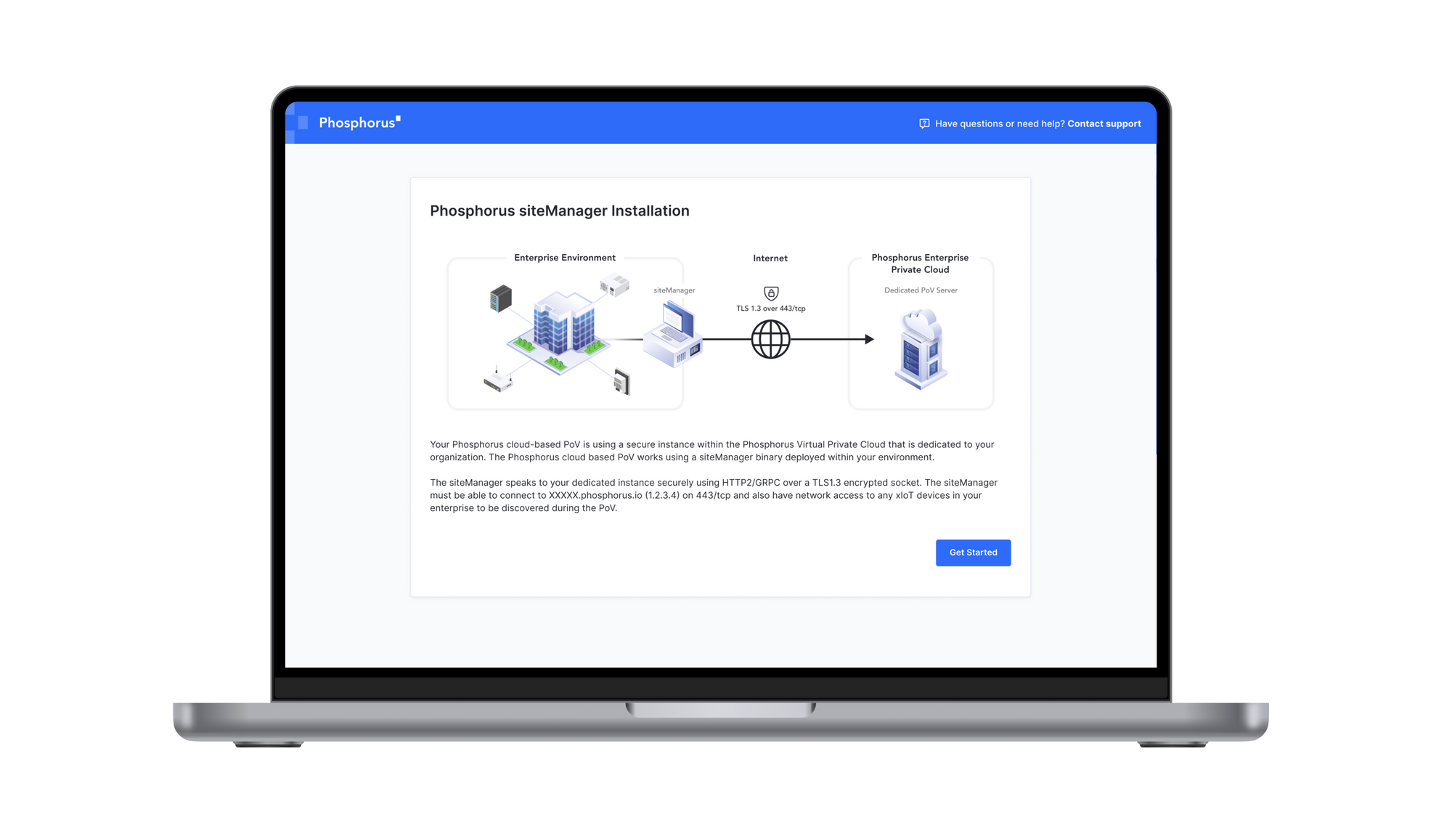
Task: Select the siteManager laptop illustration
Action: point(673,334)
